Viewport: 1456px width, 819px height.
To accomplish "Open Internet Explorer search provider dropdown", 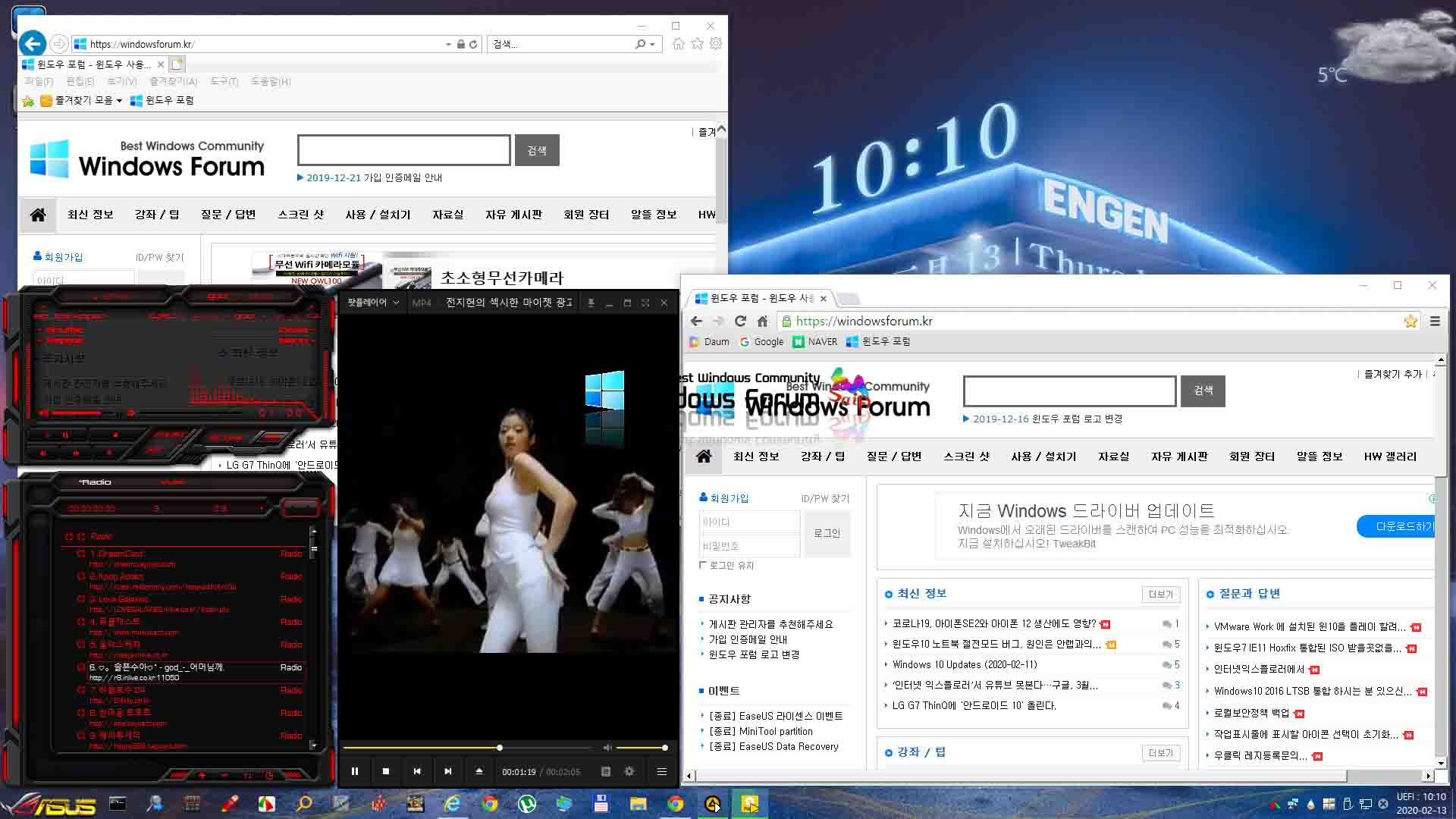I will [x=652, y=44].
